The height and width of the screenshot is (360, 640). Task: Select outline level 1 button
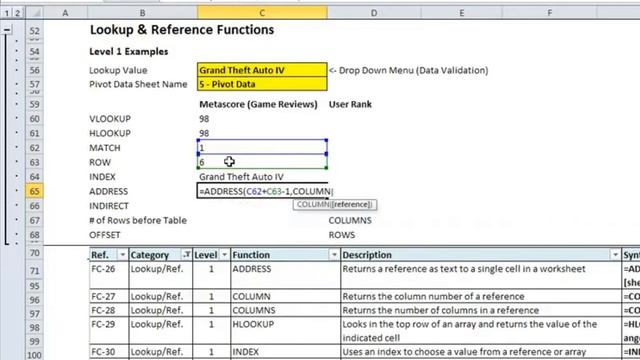pos(7,13)
